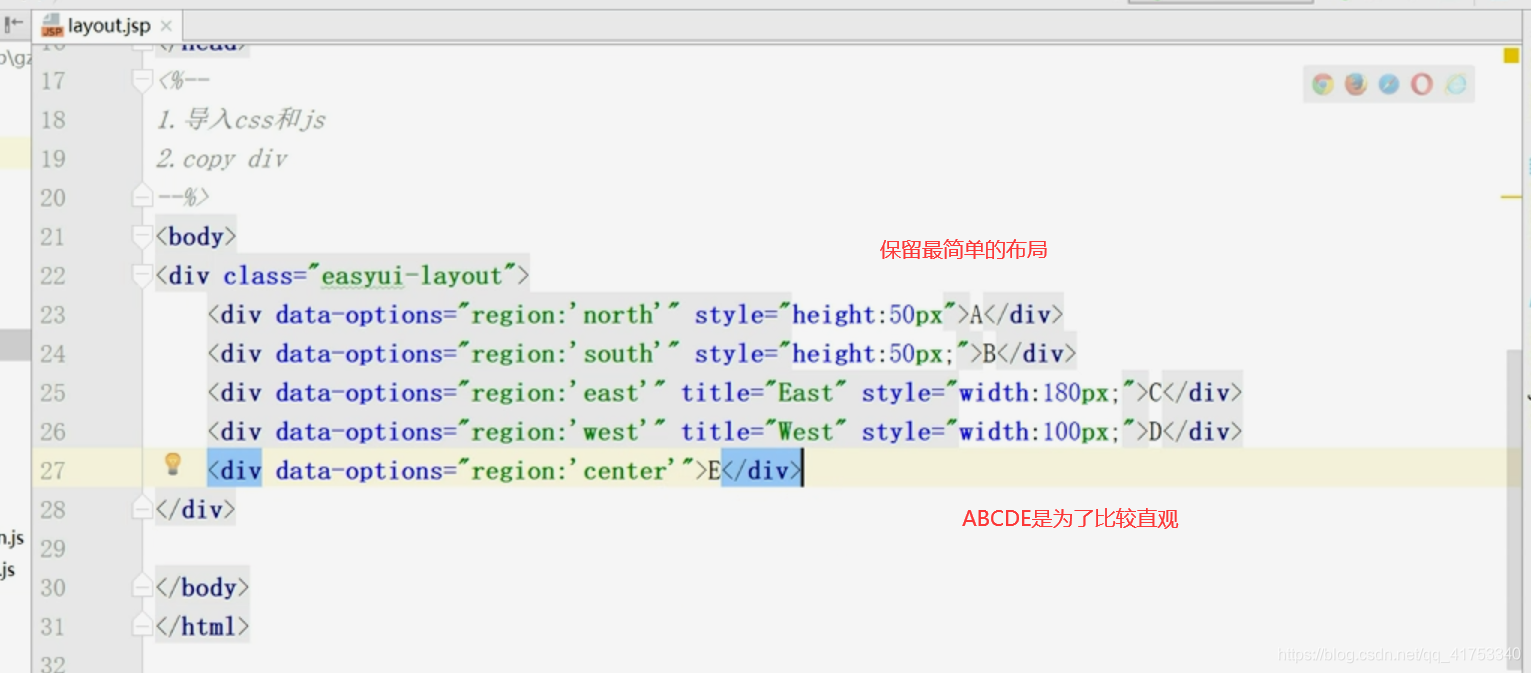Click line number 27 in gutter

tap(53, 471)
